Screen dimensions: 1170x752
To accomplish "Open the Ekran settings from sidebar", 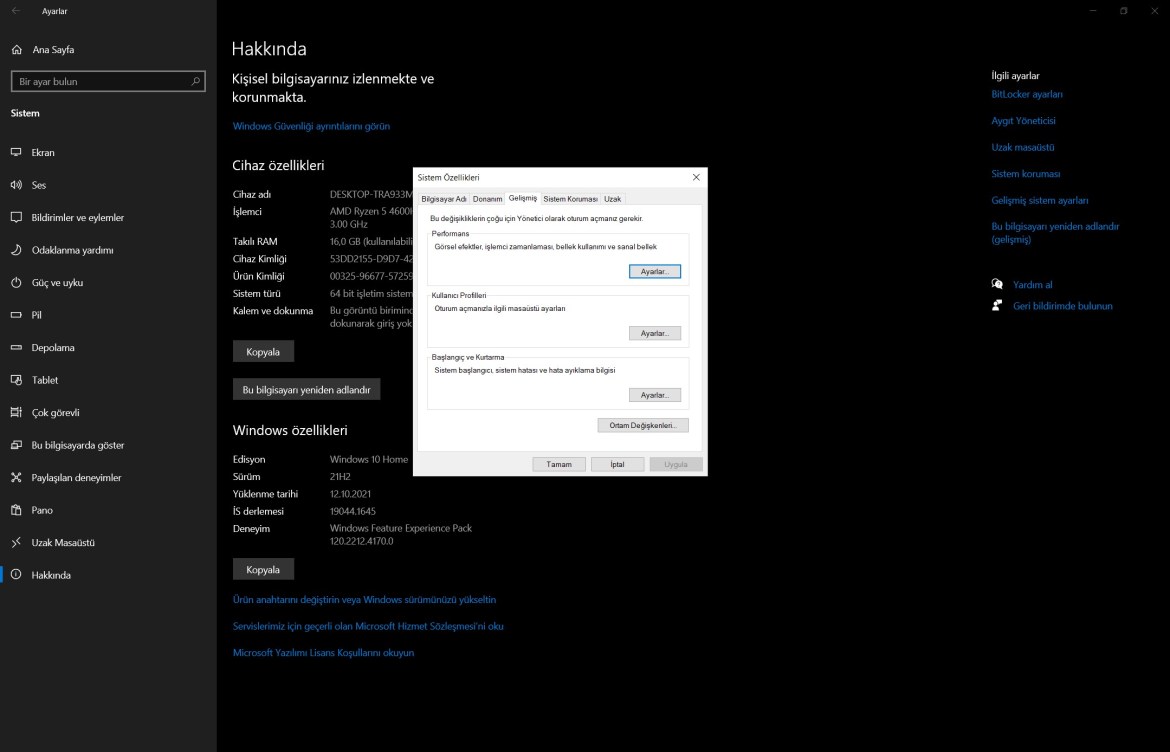I will coord(42,152).
